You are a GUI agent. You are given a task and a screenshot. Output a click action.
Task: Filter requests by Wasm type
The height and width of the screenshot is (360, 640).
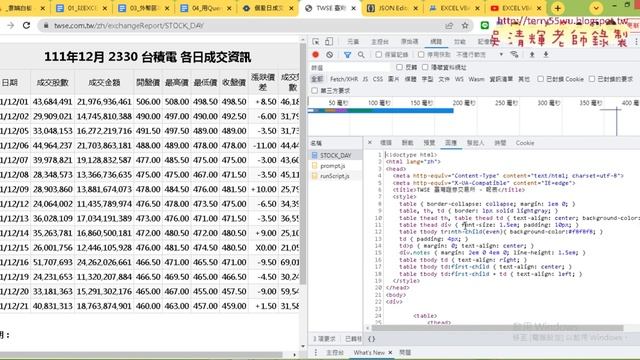pos(476,79)
